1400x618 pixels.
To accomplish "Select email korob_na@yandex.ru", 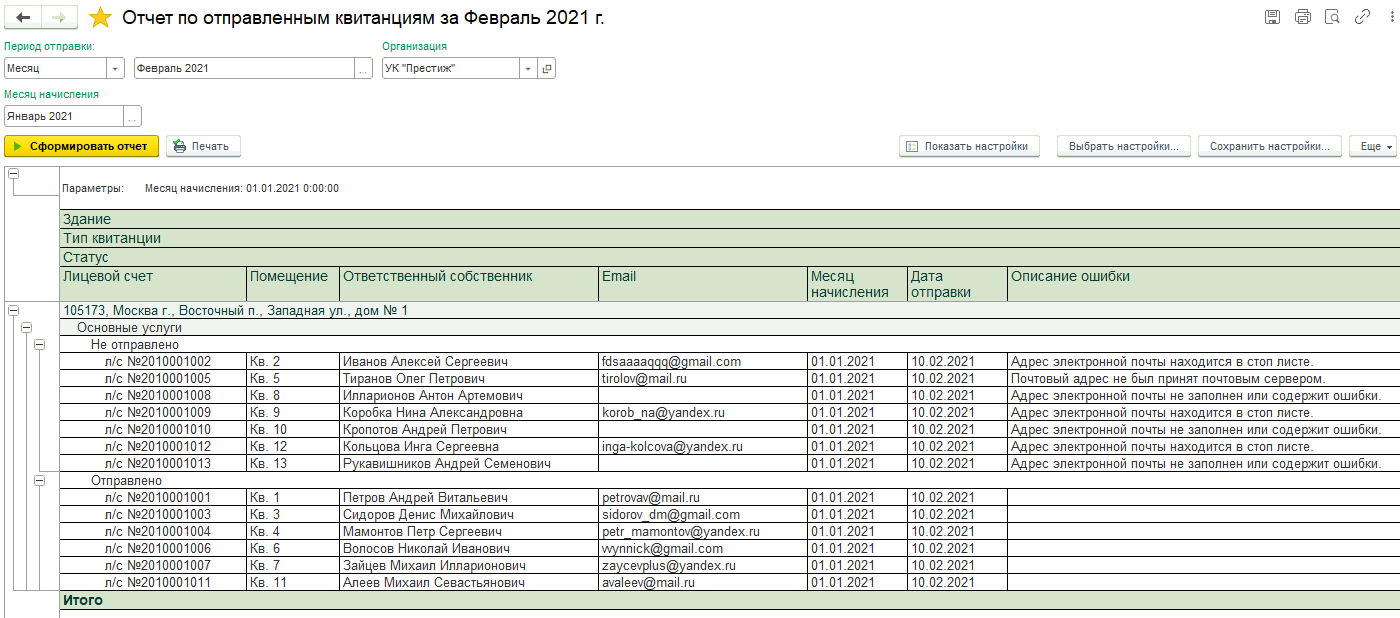I will (703, 412).
